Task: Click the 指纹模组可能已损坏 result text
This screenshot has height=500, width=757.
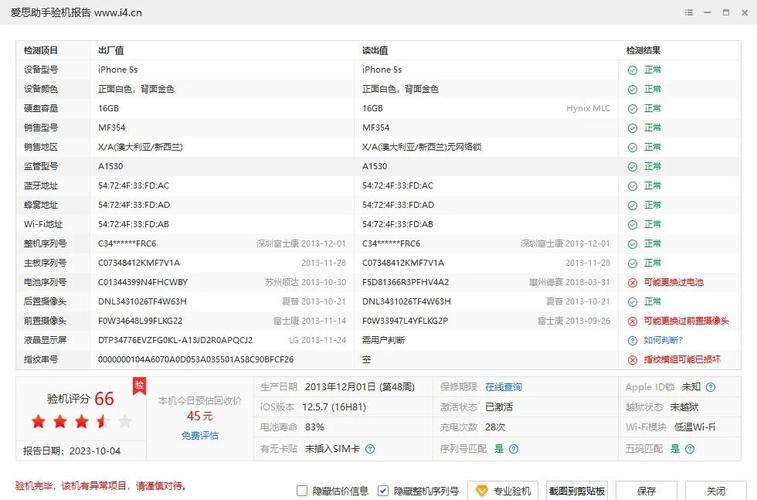Action: pyautogui.click(x=682, y=360)
